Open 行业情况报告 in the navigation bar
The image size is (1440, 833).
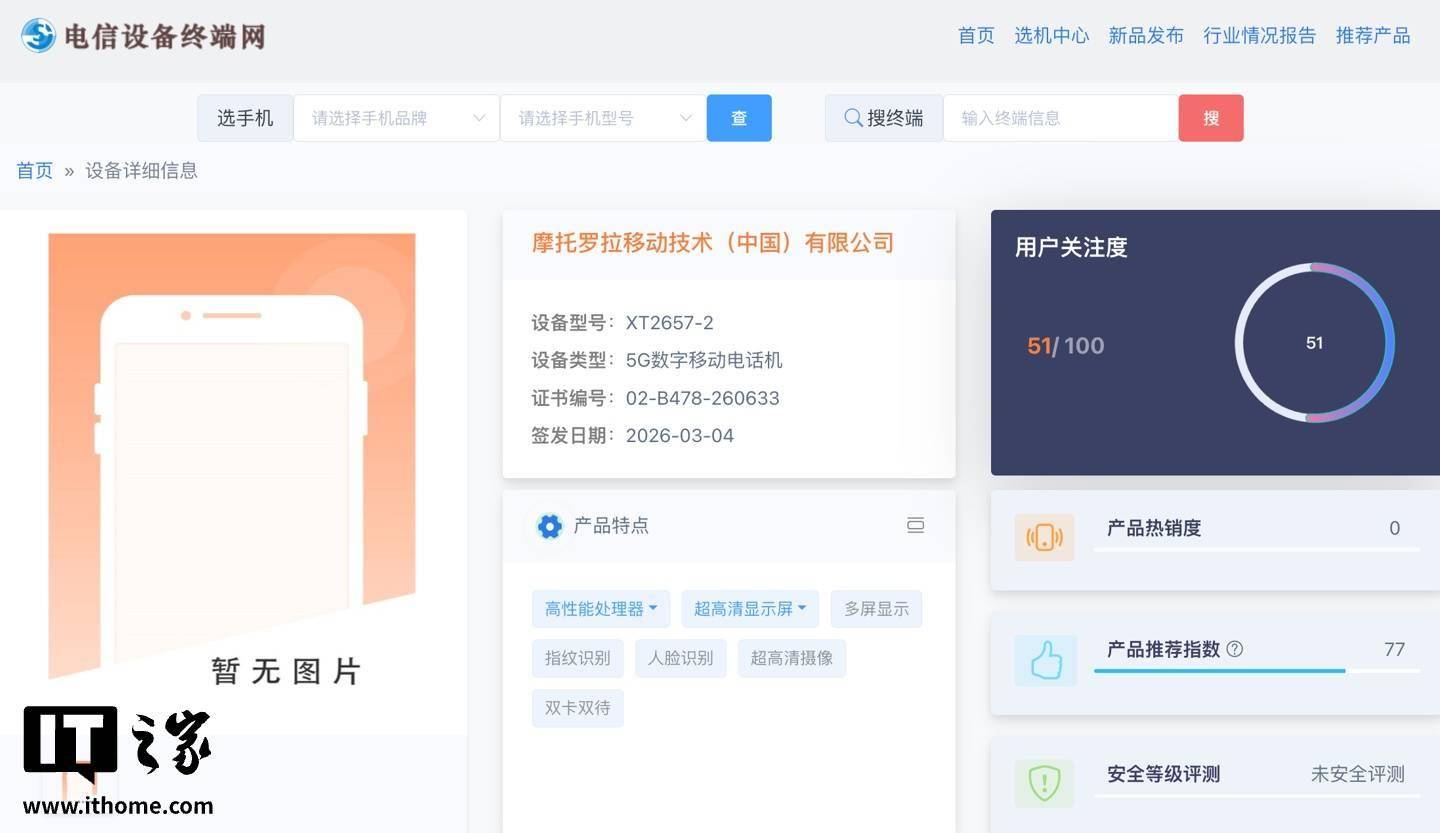pyautogui.click(x=1259, y=36)
